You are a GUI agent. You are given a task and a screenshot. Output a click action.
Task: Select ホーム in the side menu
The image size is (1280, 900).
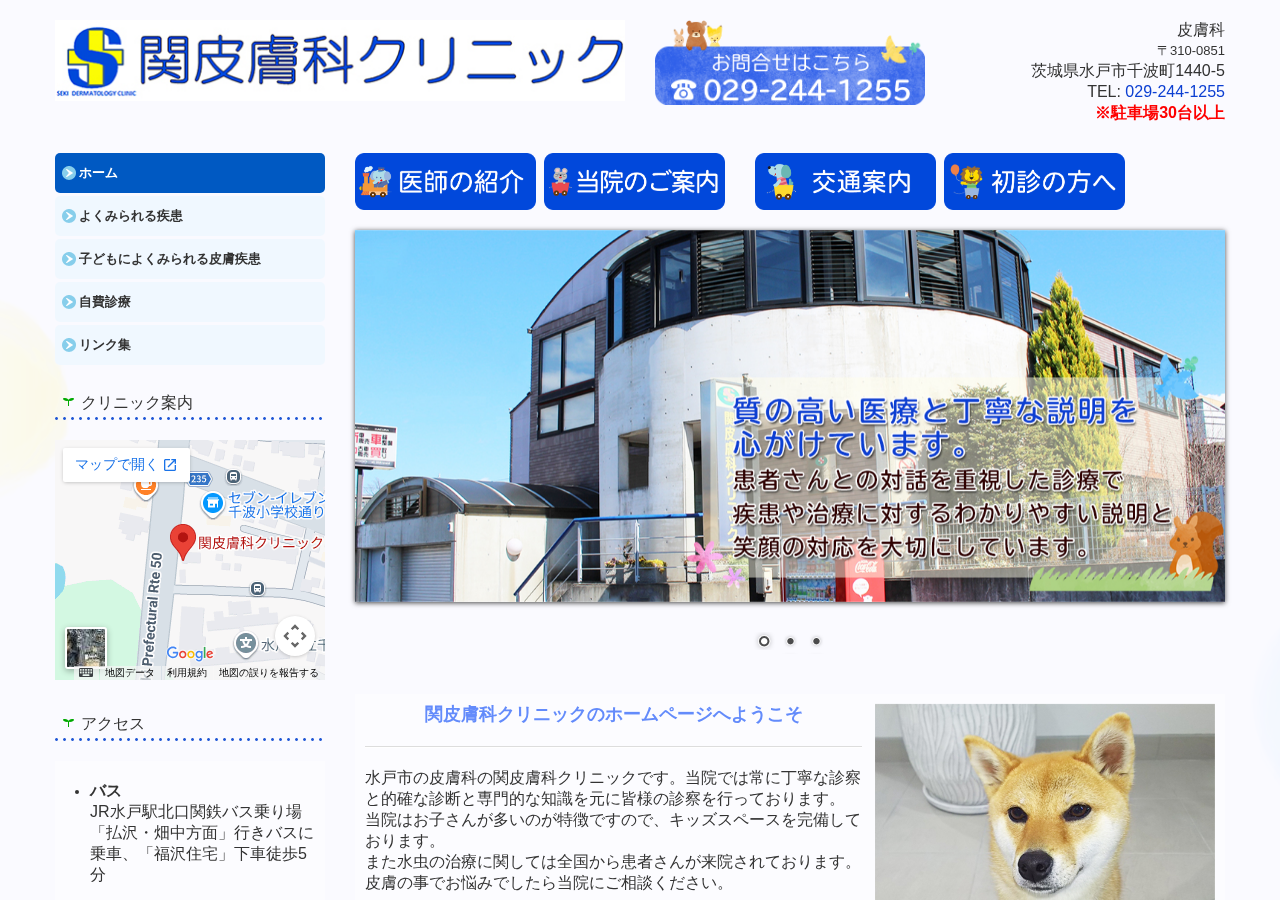coord(190,173)
